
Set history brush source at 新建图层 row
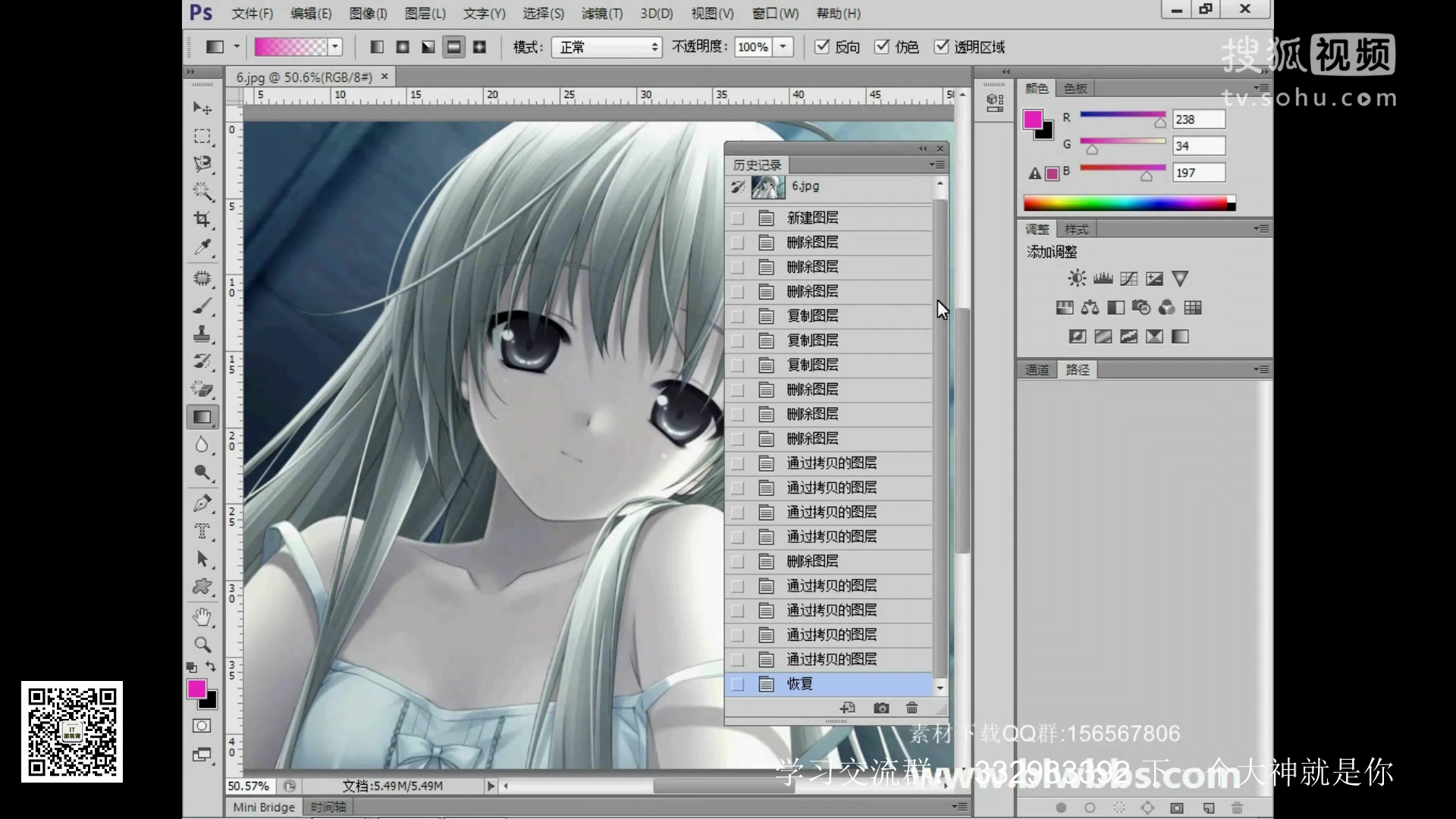click(x=737, y=218)
